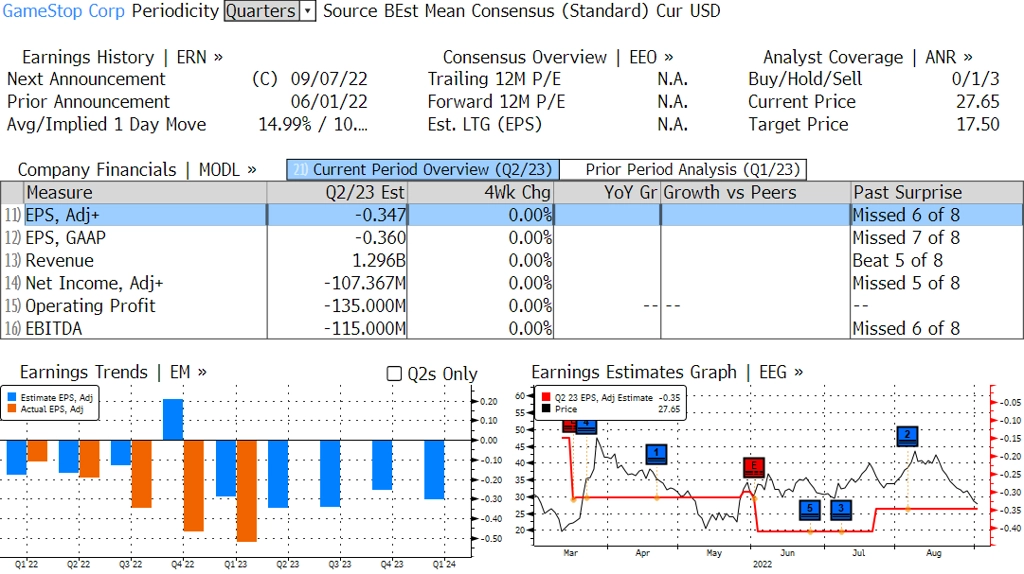Click the Buy/Hold/Sell value 0/1/3

[x=975, y=79]
